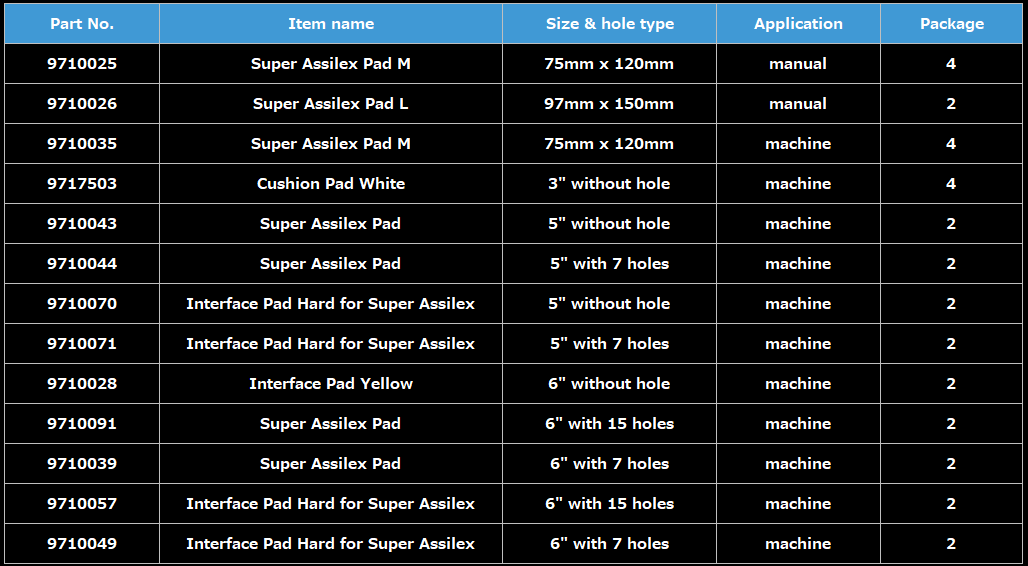Click the Super Assilex Pad L item name
The width and height of the screenshot is (1028, 566).
[x=331, y=104]
